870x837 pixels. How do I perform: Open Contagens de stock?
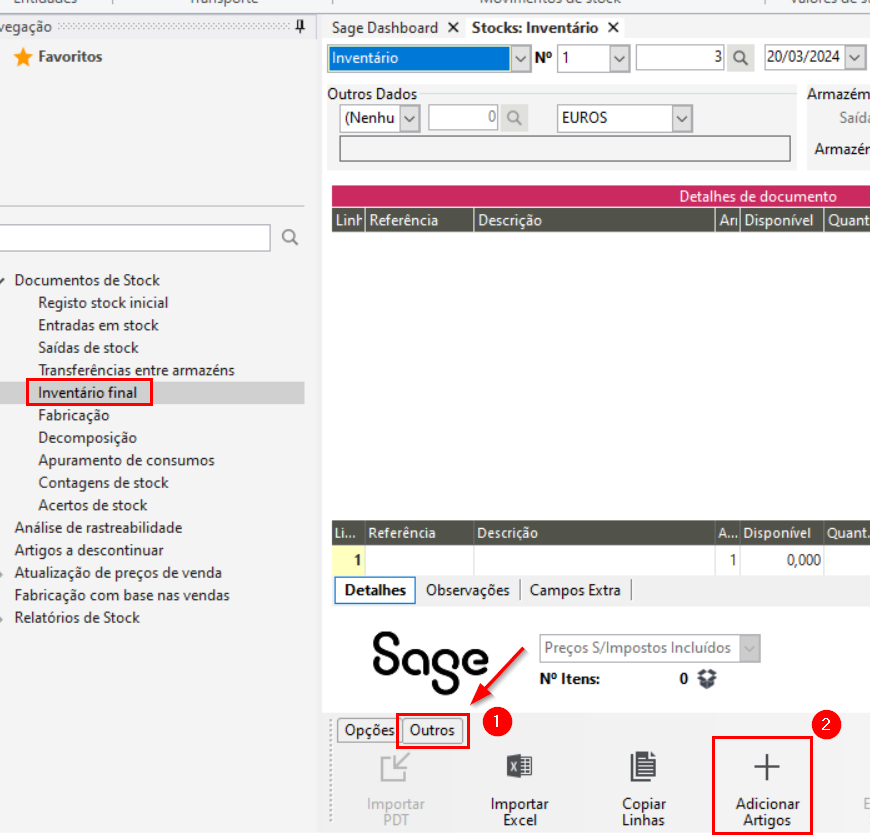[x=103, y=483]
